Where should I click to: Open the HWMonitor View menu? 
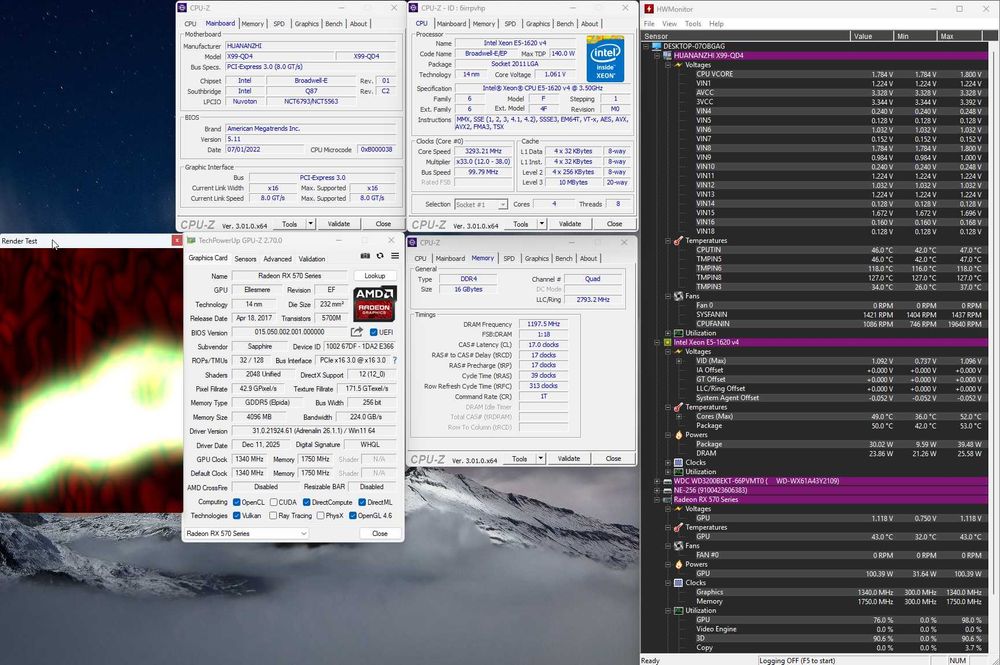[x=669, y=24]
